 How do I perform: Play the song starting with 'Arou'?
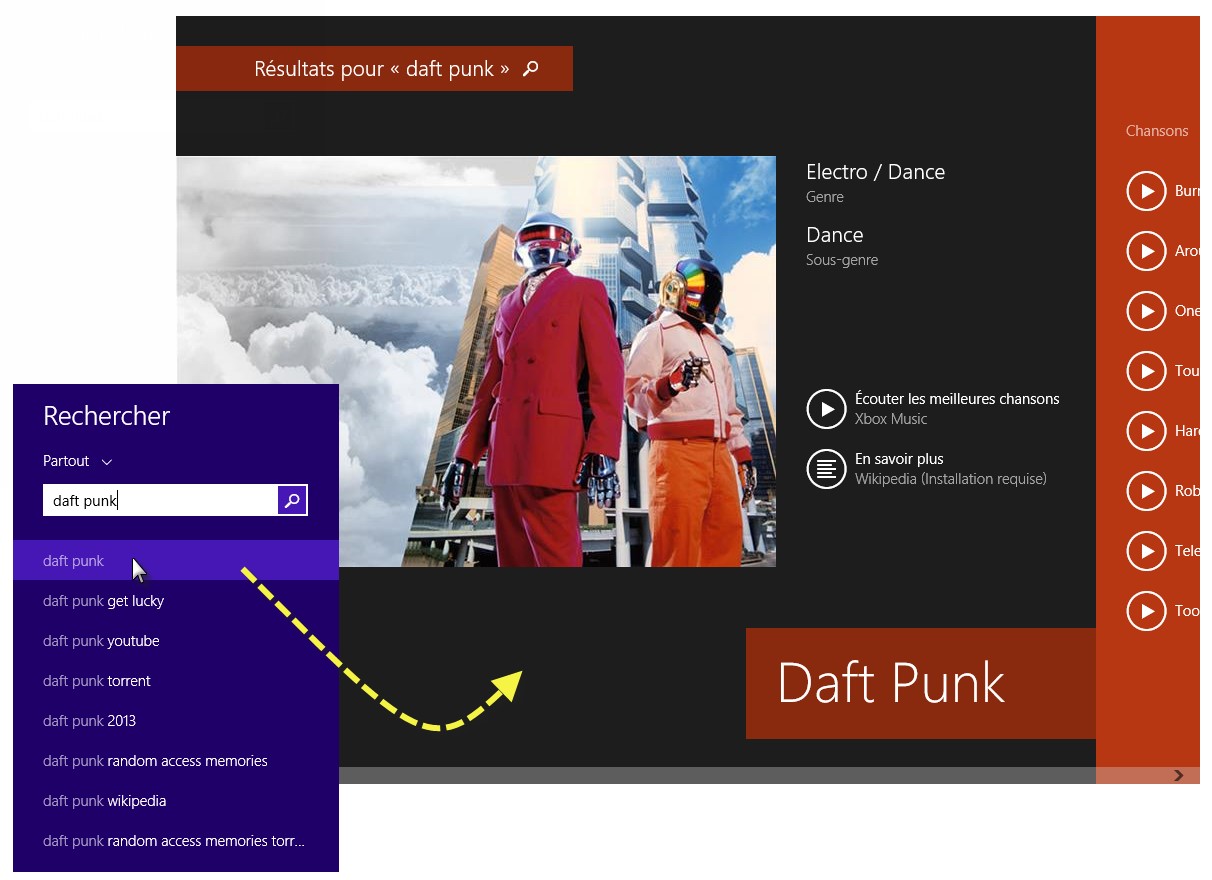coord(1146,251)
